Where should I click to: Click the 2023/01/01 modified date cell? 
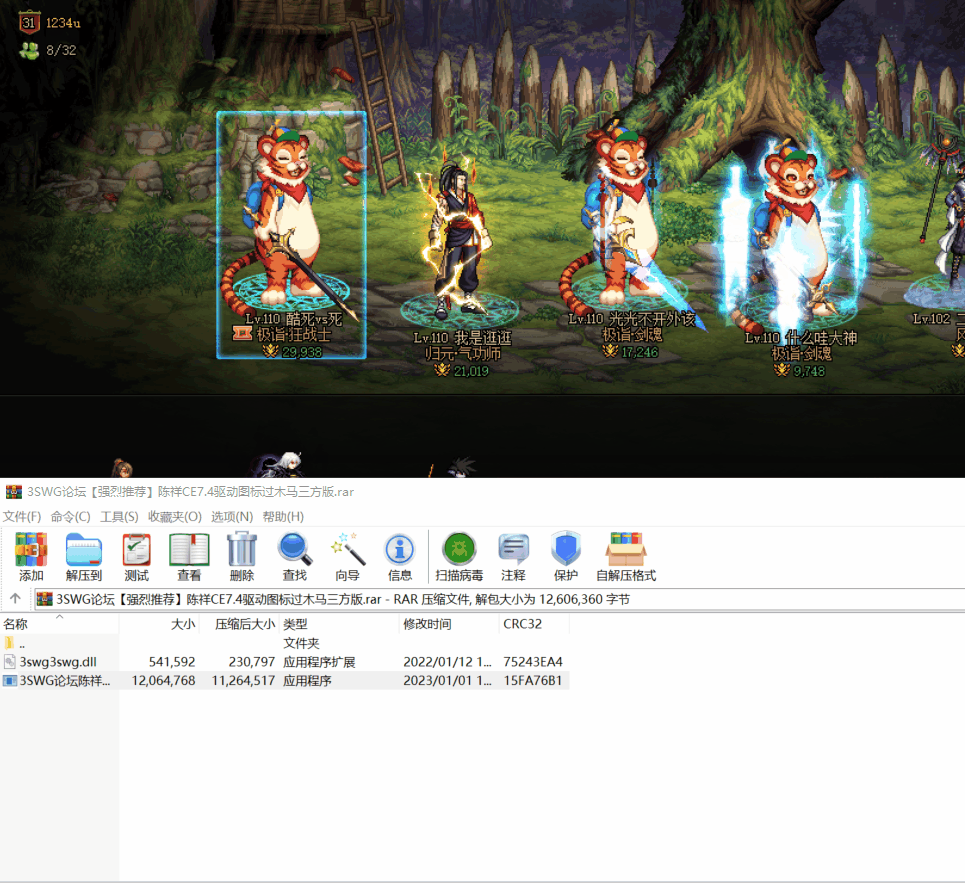[447, 681]
